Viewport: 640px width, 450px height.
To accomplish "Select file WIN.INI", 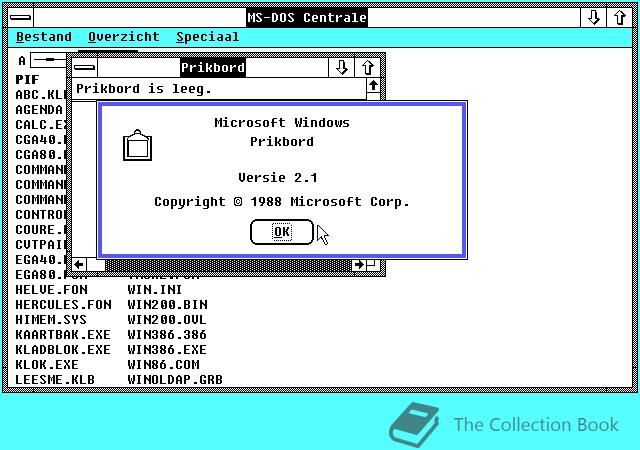I will click(x=155, y=290).
